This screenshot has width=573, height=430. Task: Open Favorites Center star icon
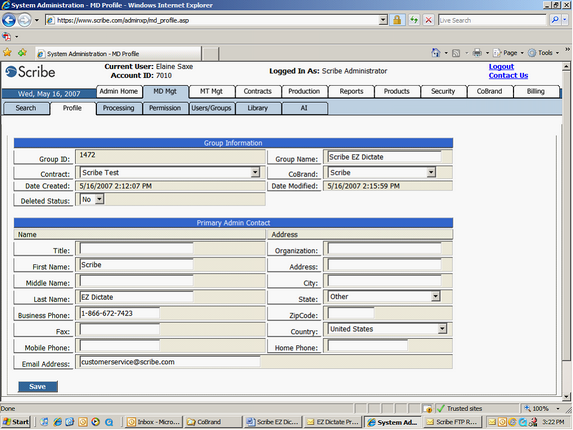pyautogui.click(x=7, y=53)
